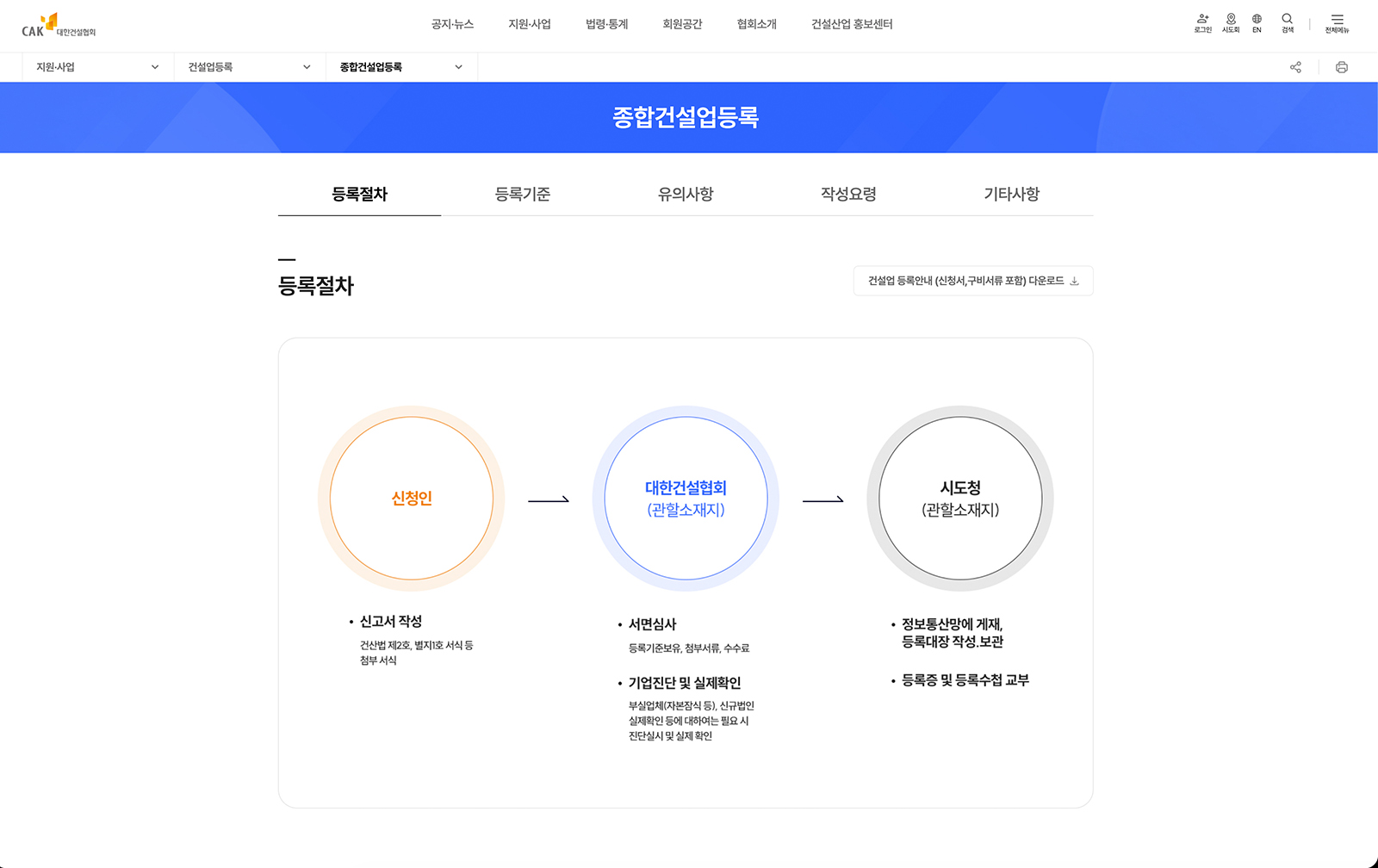Expand the 지원·사업 breadcrumb dropdown
This screenshot has height=868, width=1378.
point(98,67)
